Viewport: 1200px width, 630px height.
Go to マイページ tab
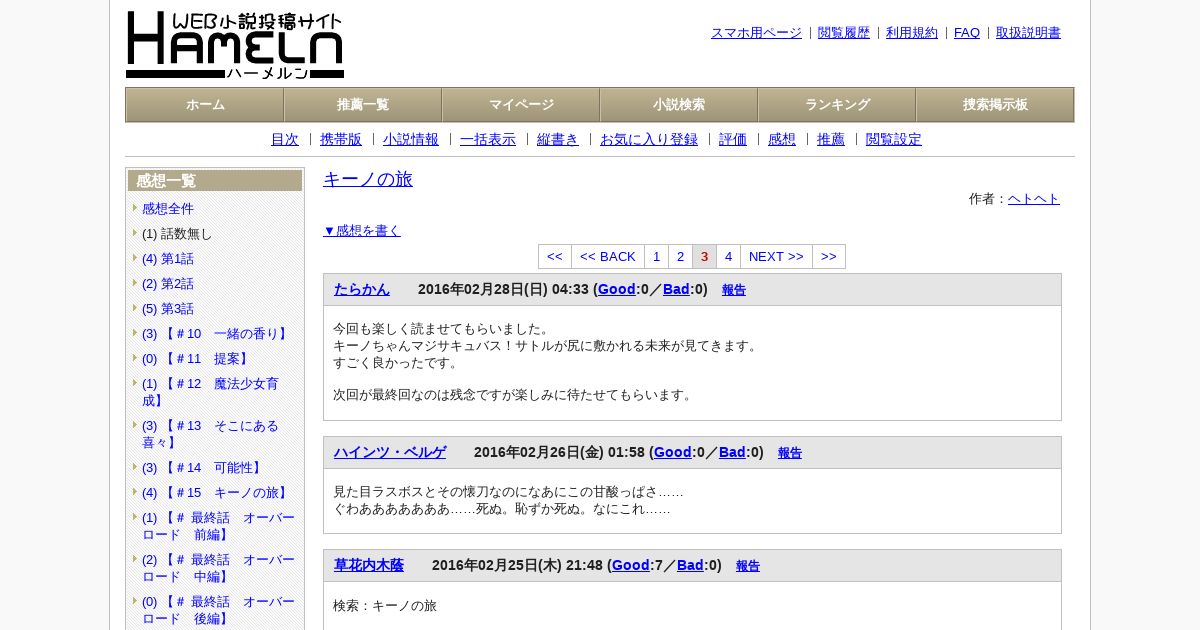tap(521, 104)
